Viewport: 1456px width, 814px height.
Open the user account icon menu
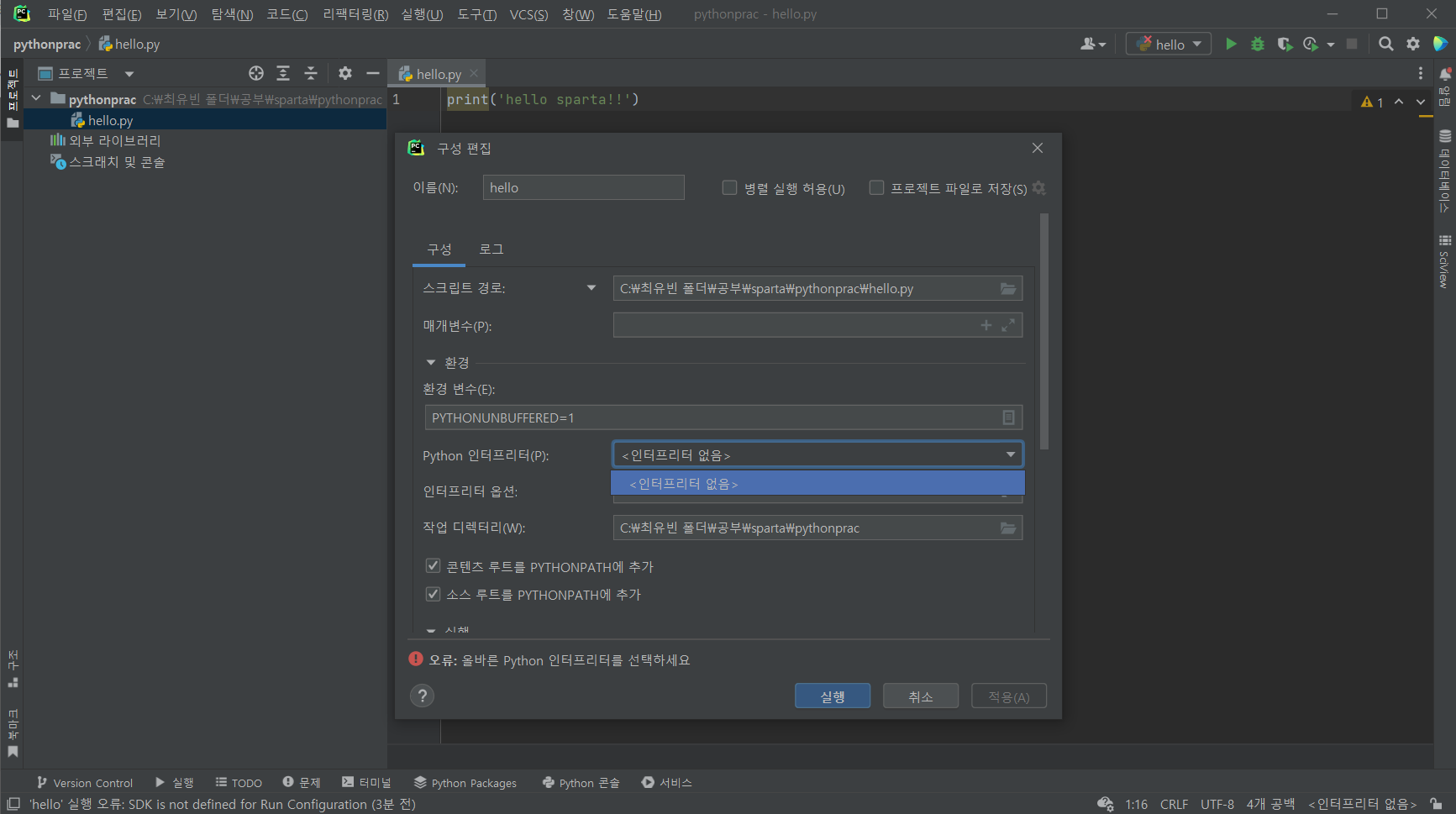click(x=1092, y=44)
